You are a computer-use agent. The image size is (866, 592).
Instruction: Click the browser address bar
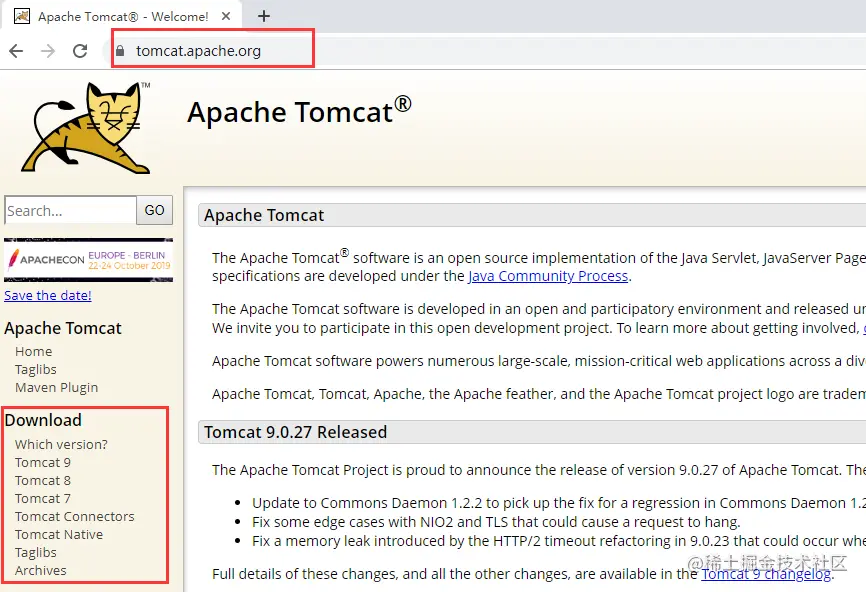212,47
